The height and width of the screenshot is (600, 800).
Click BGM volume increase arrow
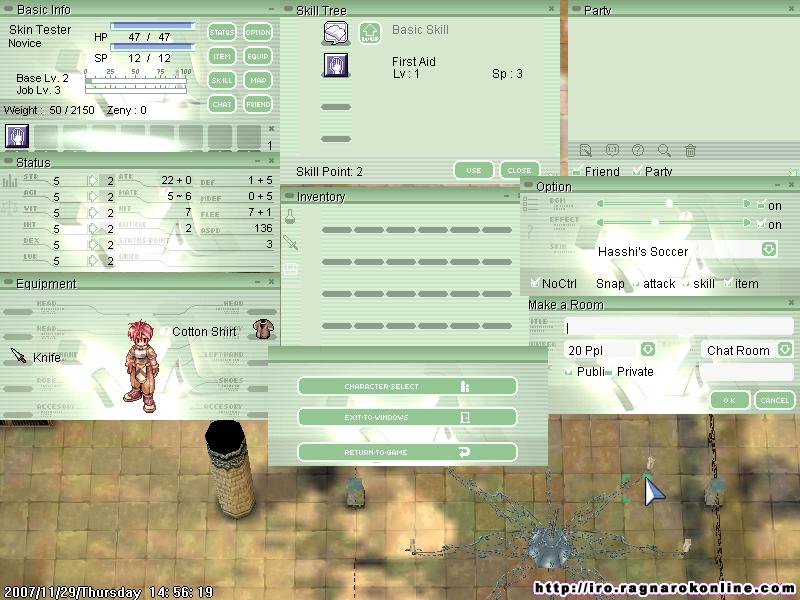click(747, 204)
